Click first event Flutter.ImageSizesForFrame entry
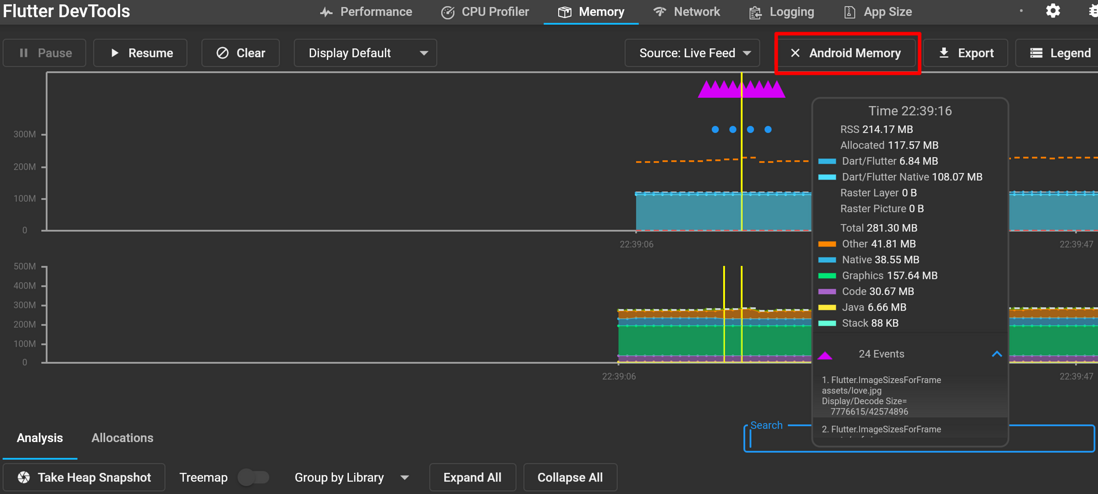This screenshot has height=494, width=1098. (x=910, y=396)
